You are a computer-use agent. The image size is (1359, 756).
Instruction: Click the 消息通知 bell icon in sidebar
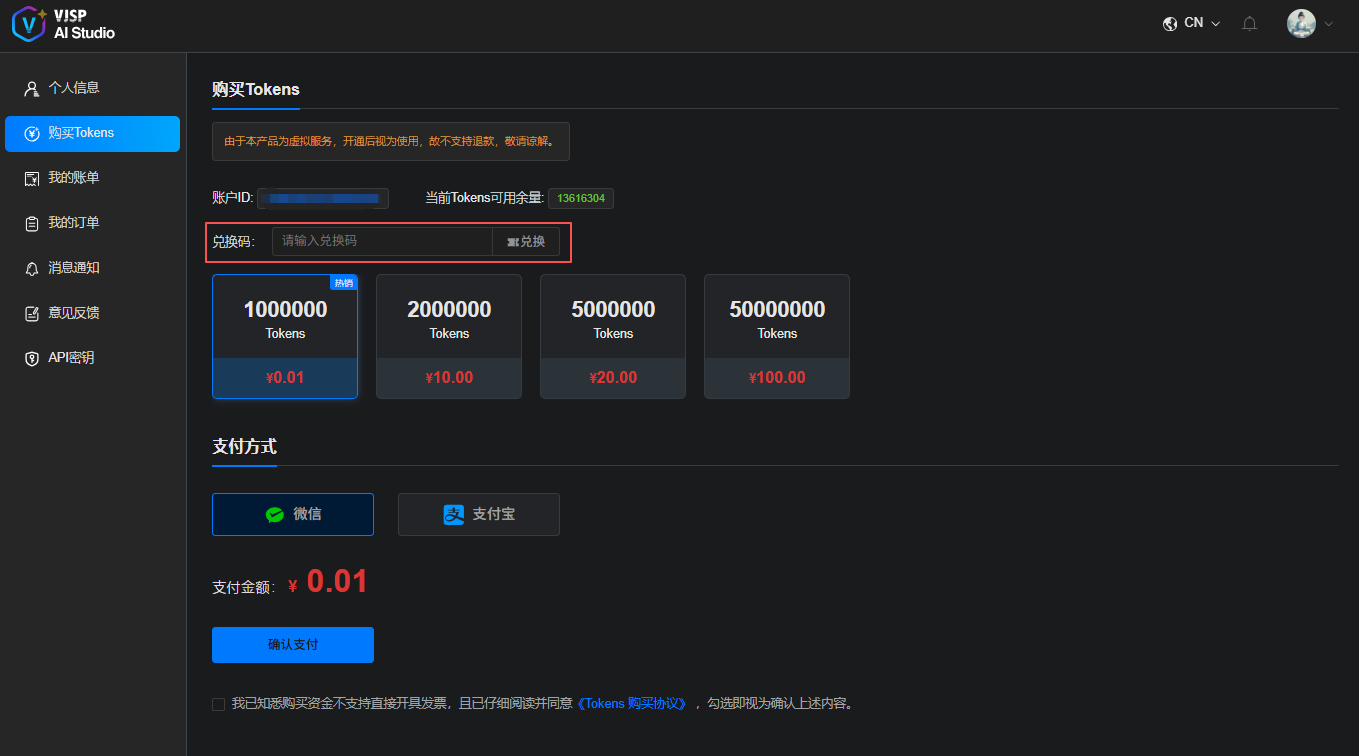tap(32, 268)
